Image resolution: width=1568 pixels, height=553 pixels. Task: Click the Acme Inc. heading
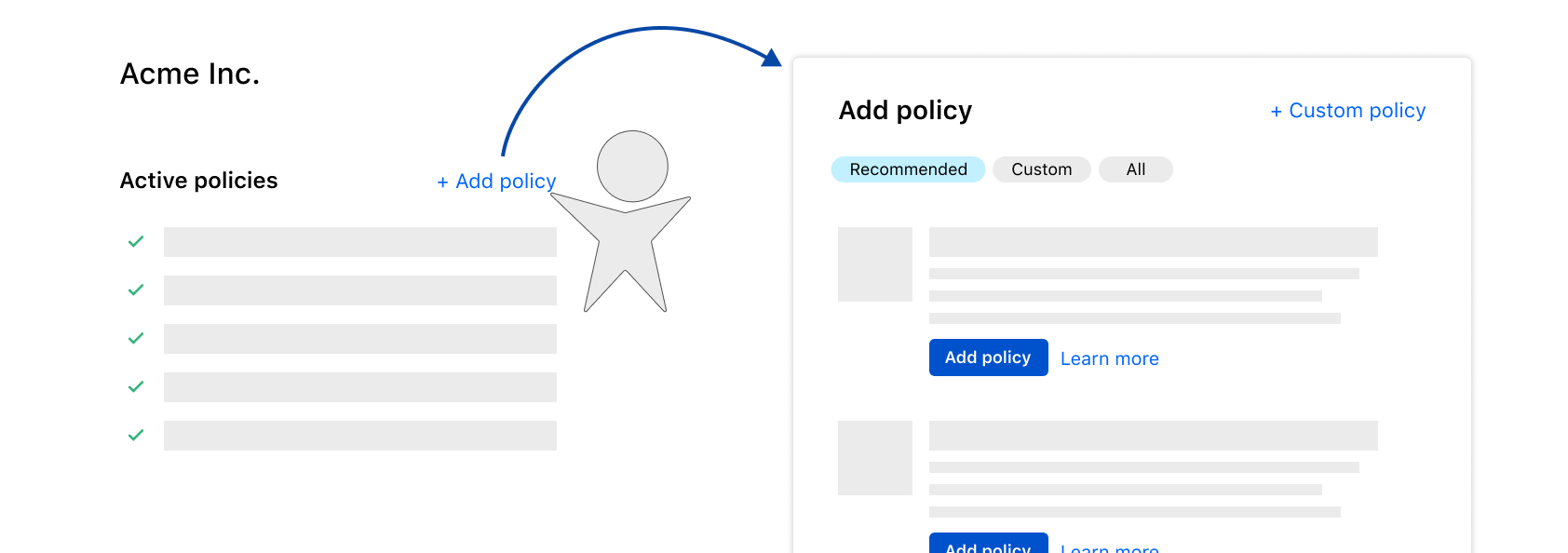(x=190, y=74)
